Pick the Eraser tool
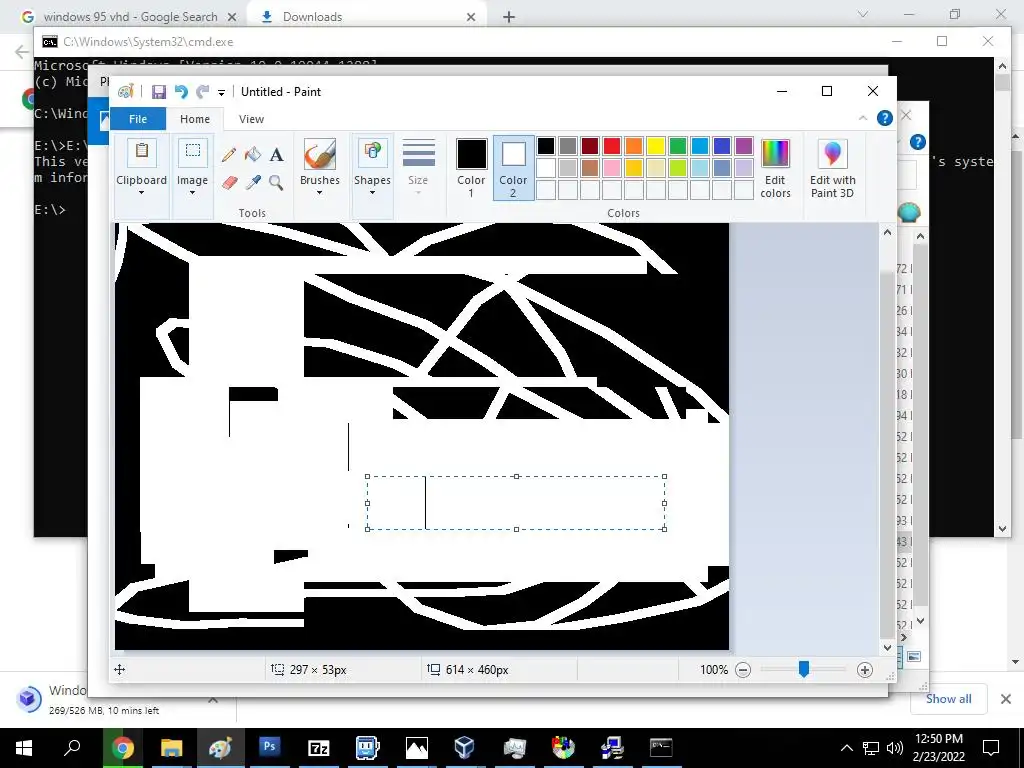Viewport: 1024px width, 768px height. pos(229,182)
